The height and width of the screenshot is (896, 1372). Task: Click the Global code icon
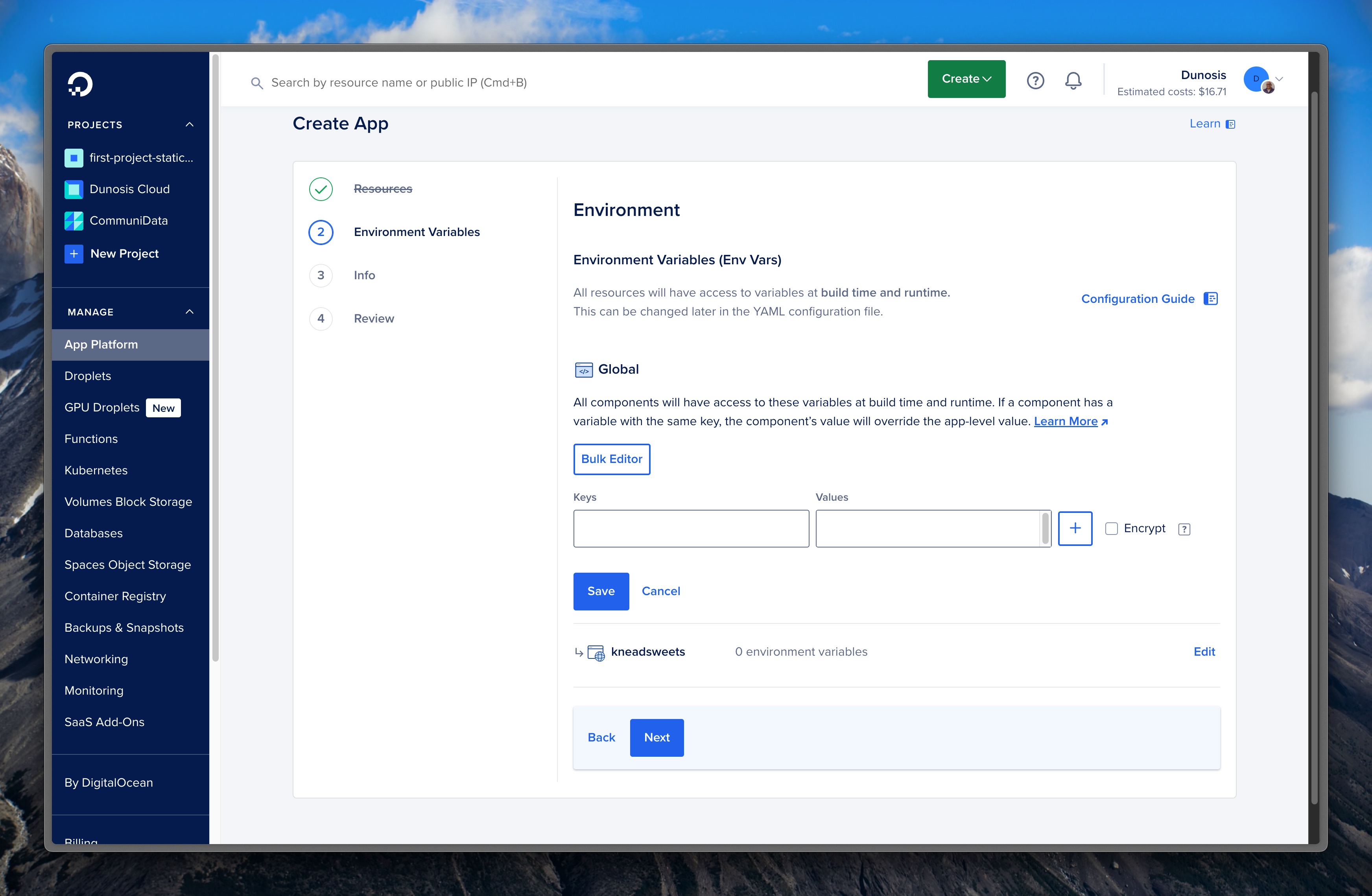coord(583,370)
